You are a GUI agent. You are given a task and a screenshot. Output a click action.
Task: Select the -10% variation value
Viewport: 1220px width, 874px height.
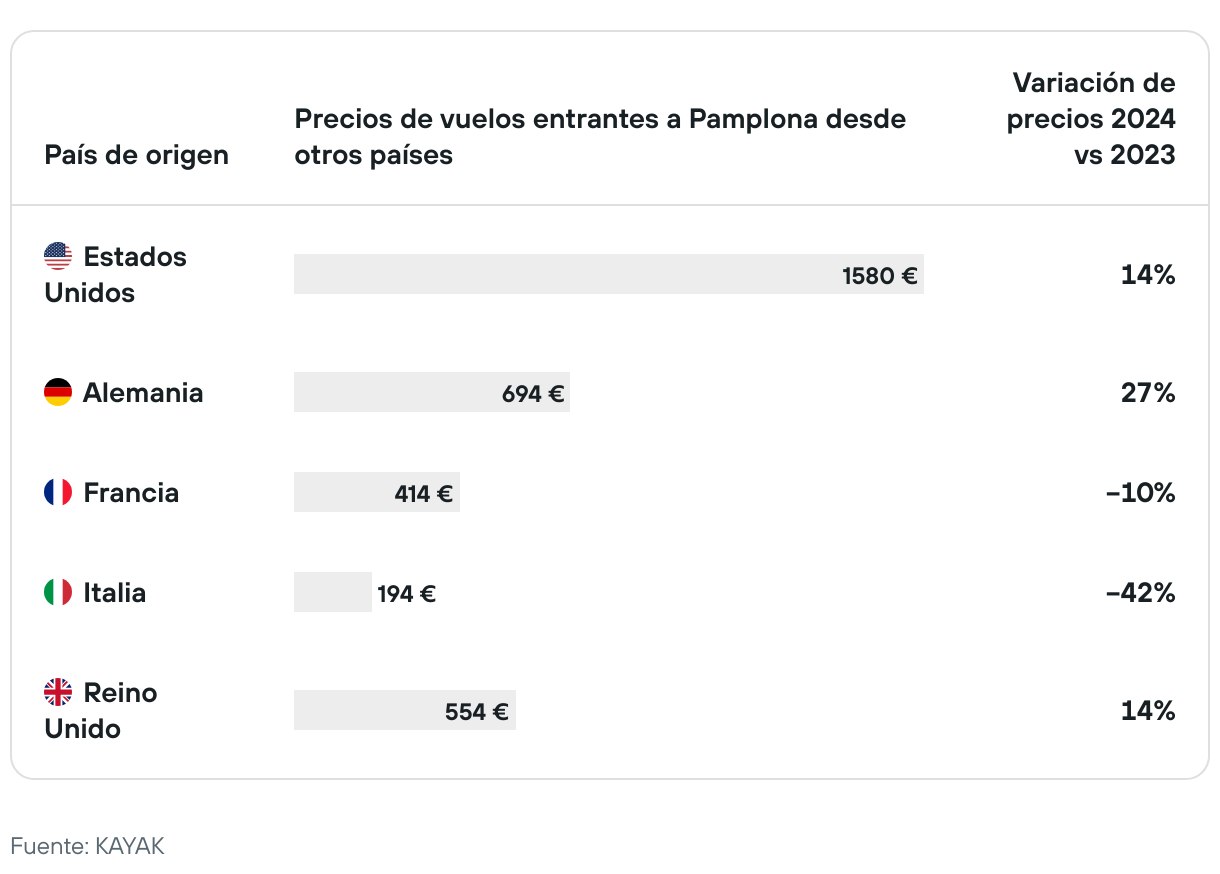coord(1140,492)
